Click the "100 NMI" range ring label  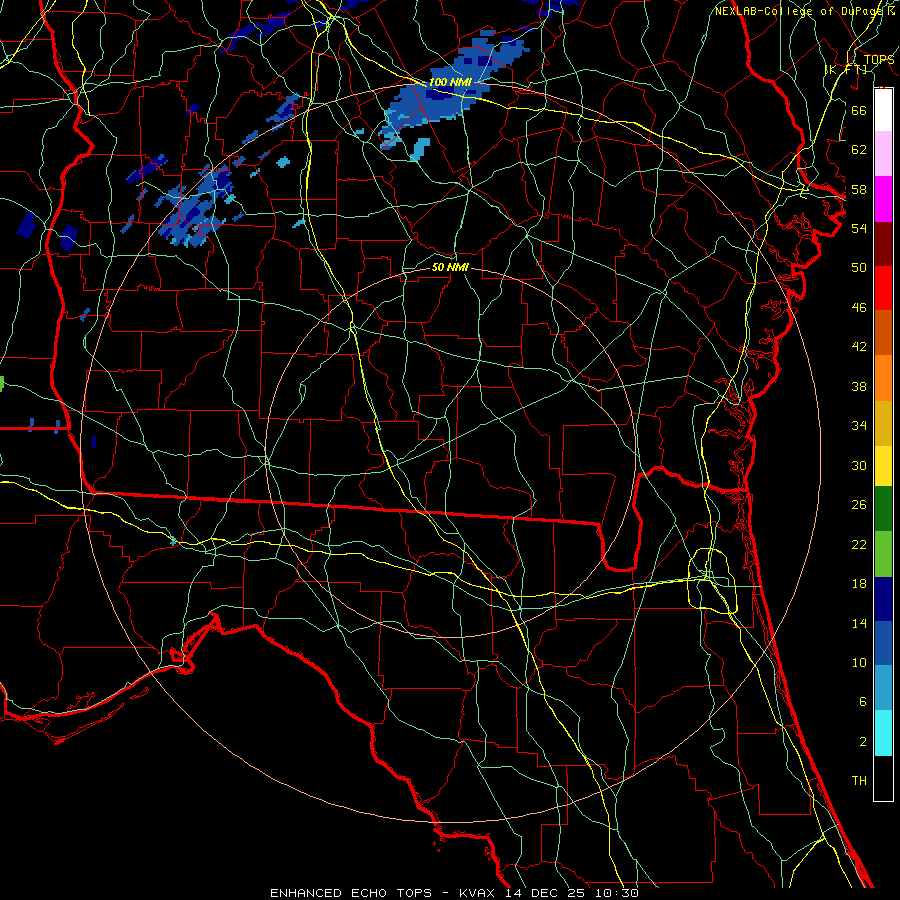450,82
